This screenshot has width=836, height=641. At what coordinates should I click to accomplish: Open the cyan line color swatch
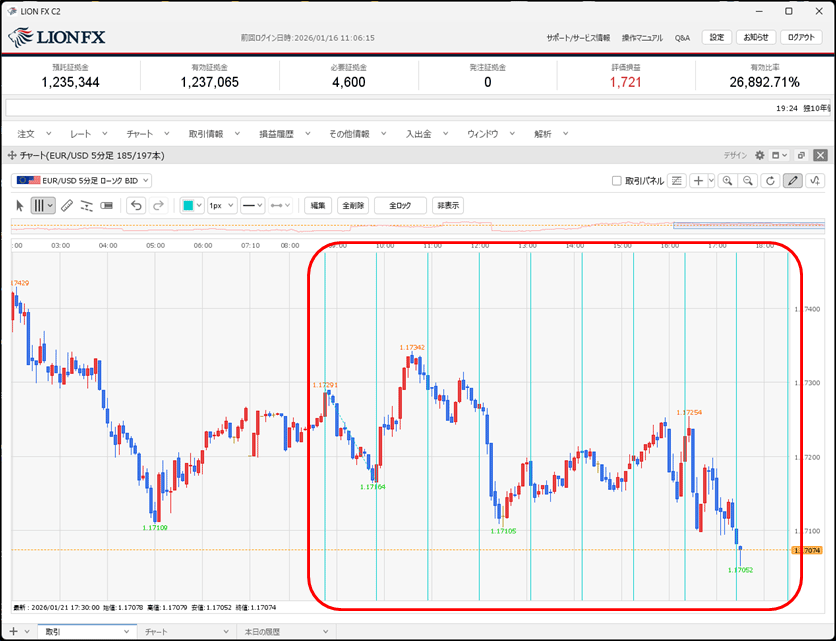click(x=187, y=205)
